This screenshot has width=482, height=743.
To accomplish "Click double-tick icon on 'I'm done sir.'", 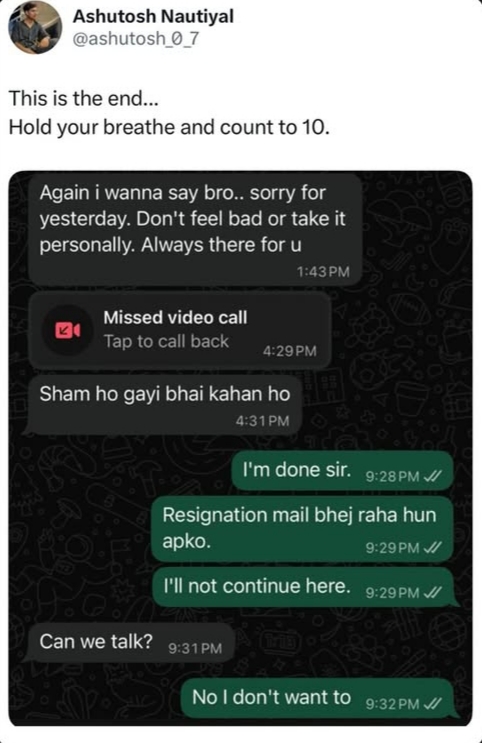I will (x=434, y=476).
